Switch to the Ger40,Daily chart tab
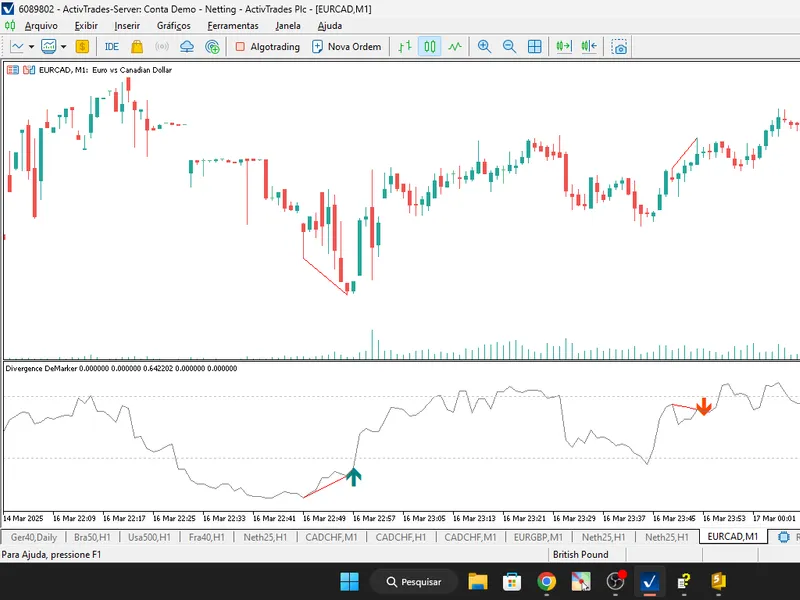 coord(34,537)
